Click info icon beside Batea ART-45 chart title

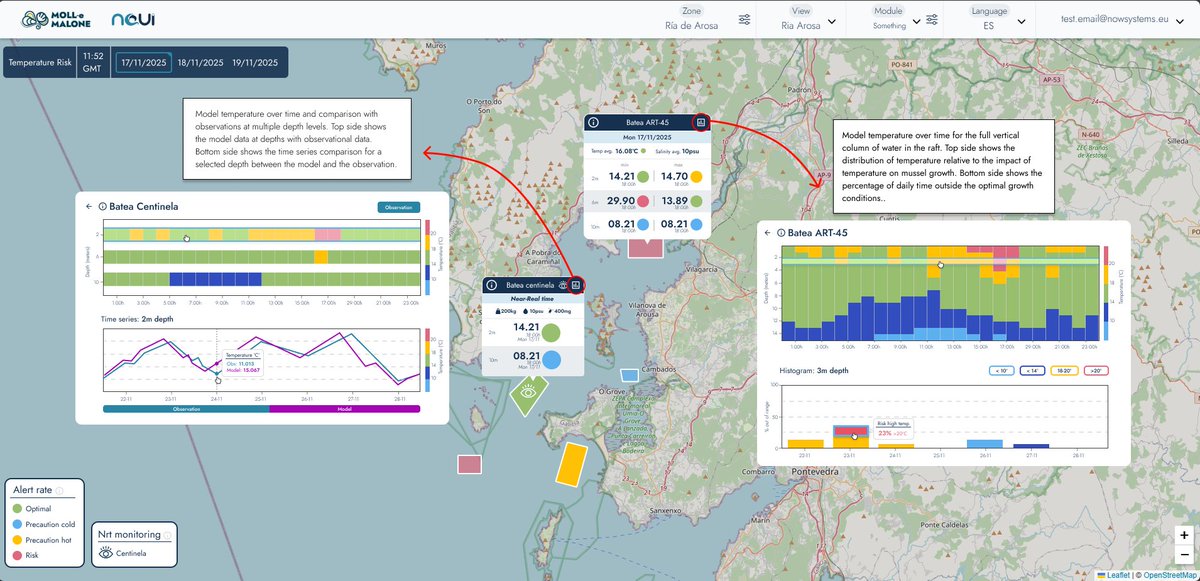point(781,233)
